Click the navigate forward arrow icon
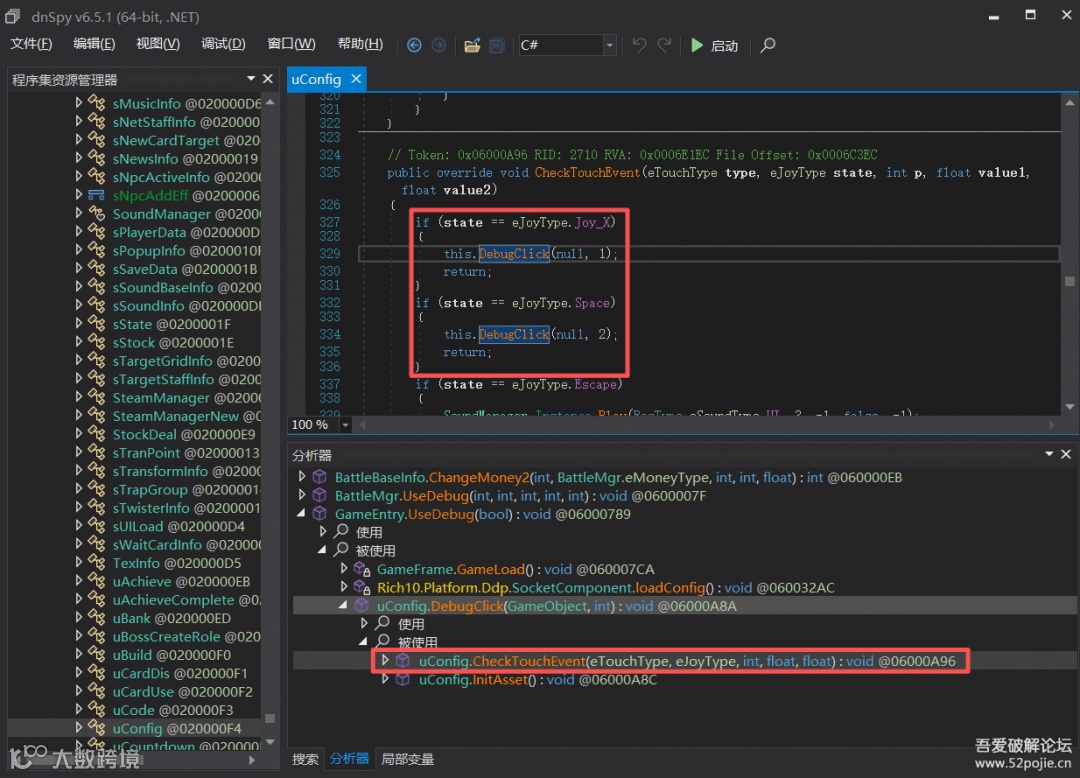 coord(438,45)
